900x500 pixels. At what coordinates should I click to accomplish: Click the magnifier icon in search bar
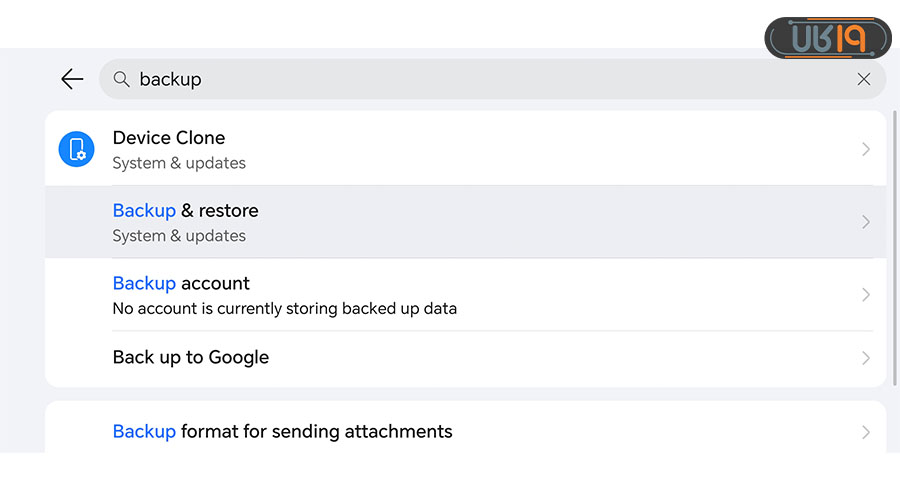click(x=122, y=79)
